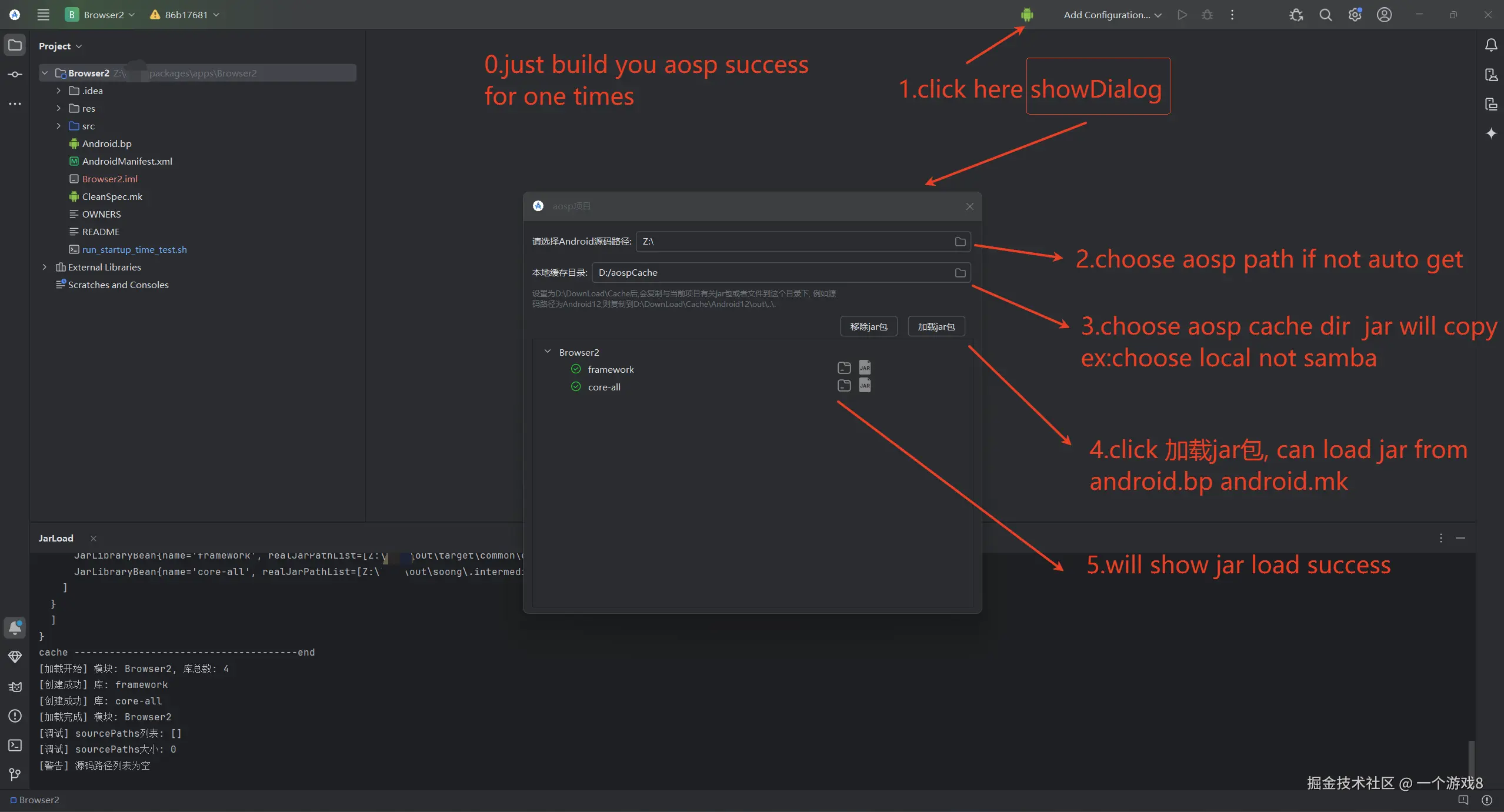Expand External Libraries node
This screenshot has height=812, width=1504.
pos(45,267)
